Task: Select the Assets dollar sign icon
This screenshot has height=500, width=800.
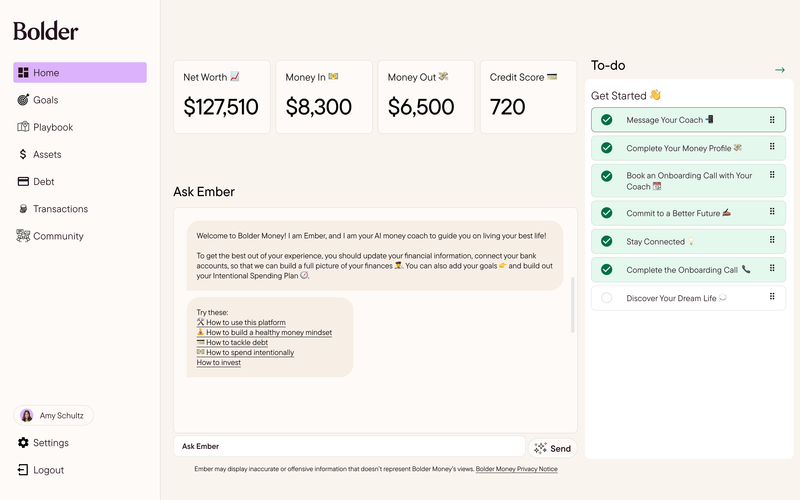Action: (x=23, y=154)
